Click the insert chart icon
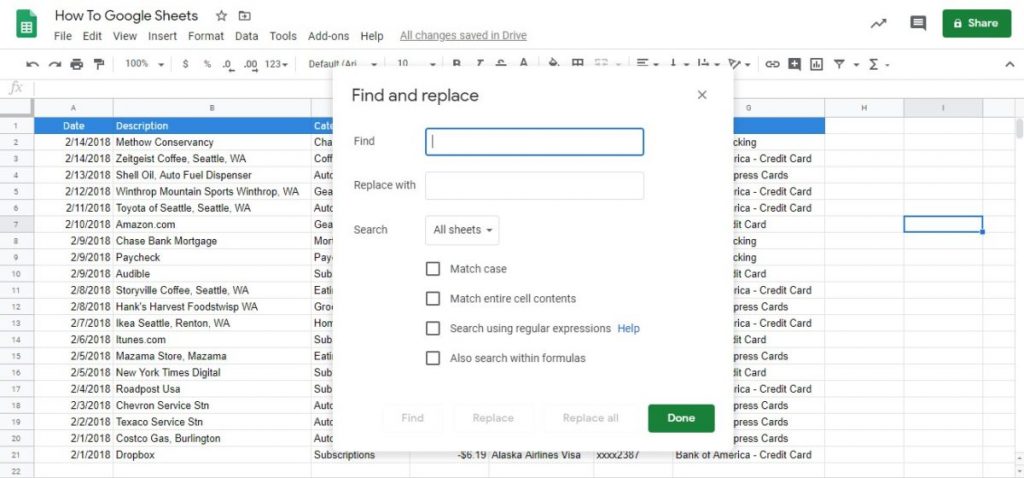 pyautogui.click(x=816, y=64)
